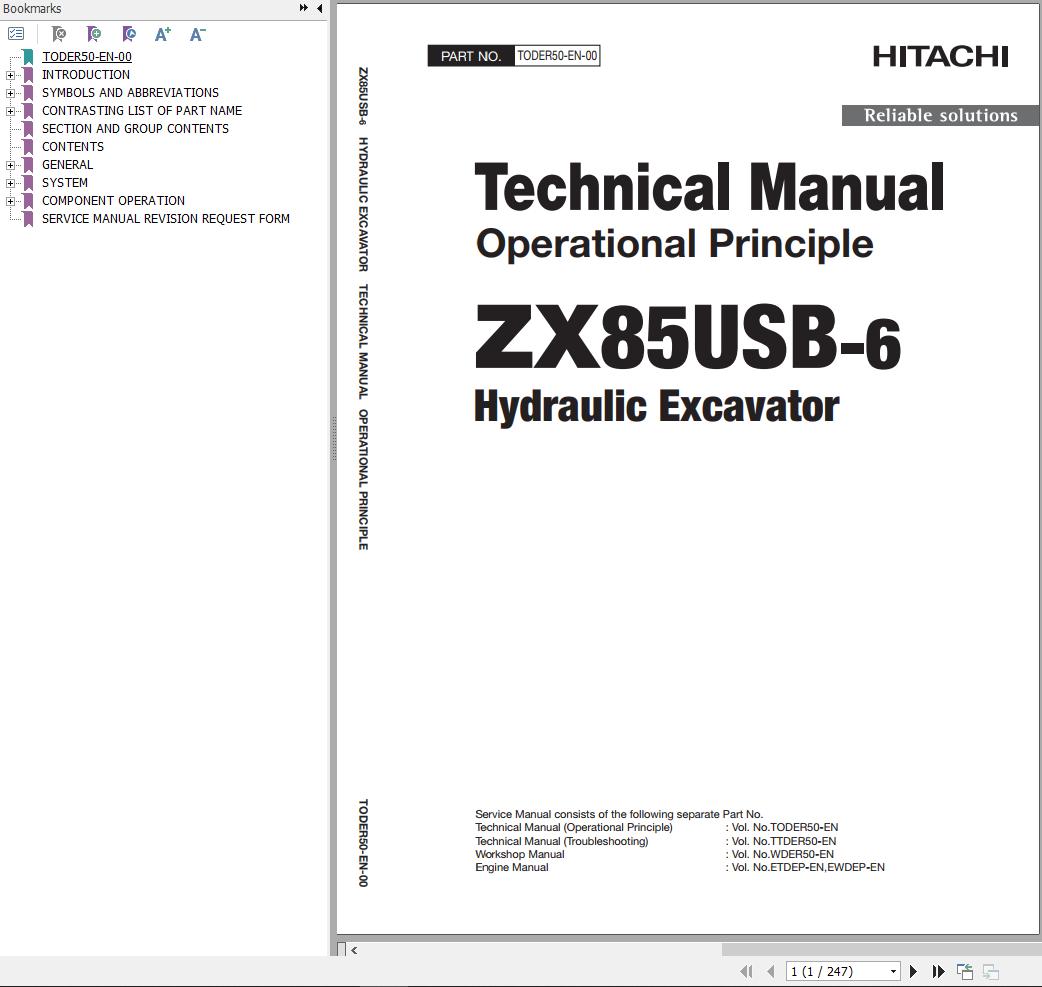Click the HITACHI logo
The width and height of the screenshot is (1042, 987).
tap(940, 56)
